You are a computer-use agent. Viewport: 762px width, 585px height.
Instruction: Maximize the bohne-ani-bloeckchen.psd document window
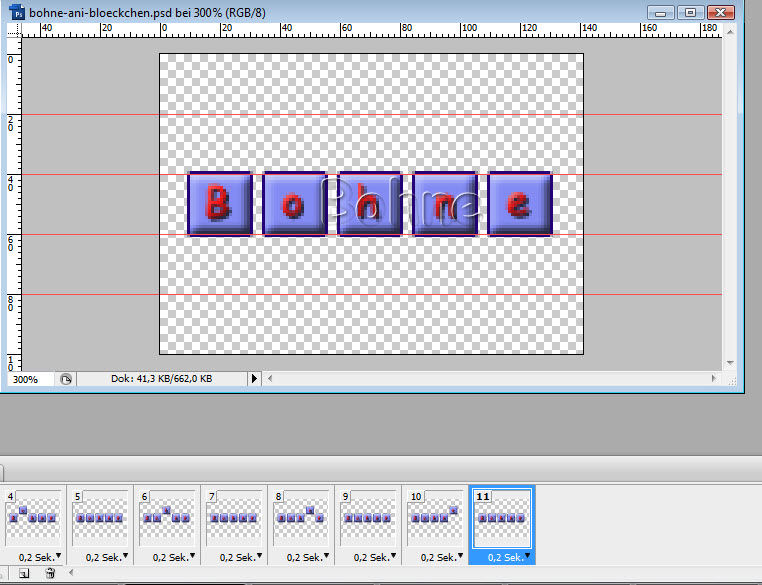[x=690, y=12]
